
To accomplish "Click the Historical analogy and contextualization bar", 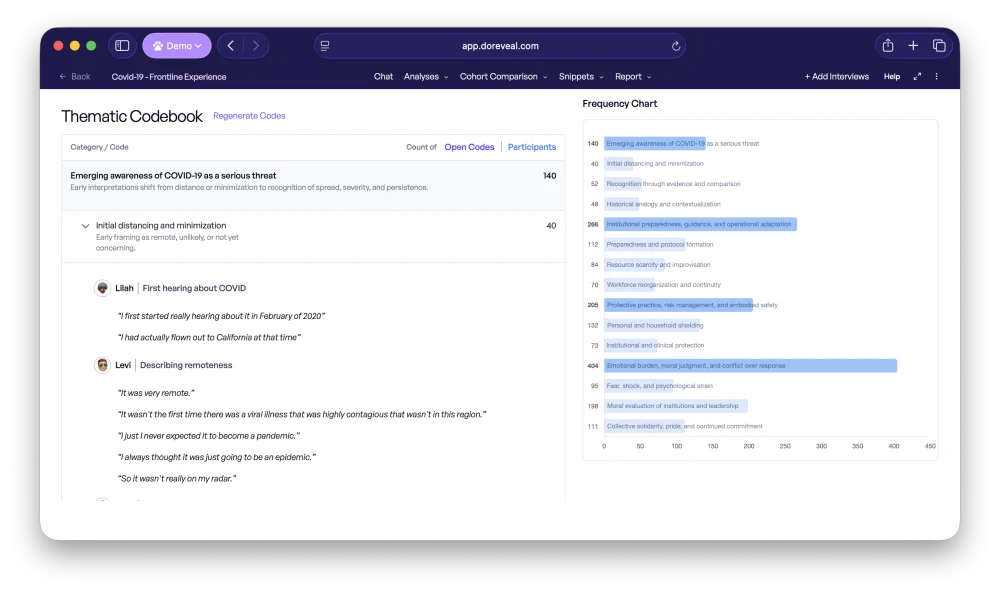I will 621,204.
